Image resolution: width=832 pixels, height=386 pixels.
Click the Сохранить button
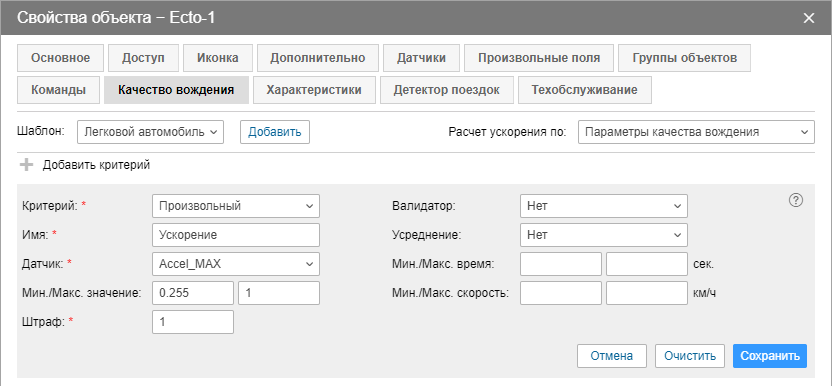[x=770, y=356]
